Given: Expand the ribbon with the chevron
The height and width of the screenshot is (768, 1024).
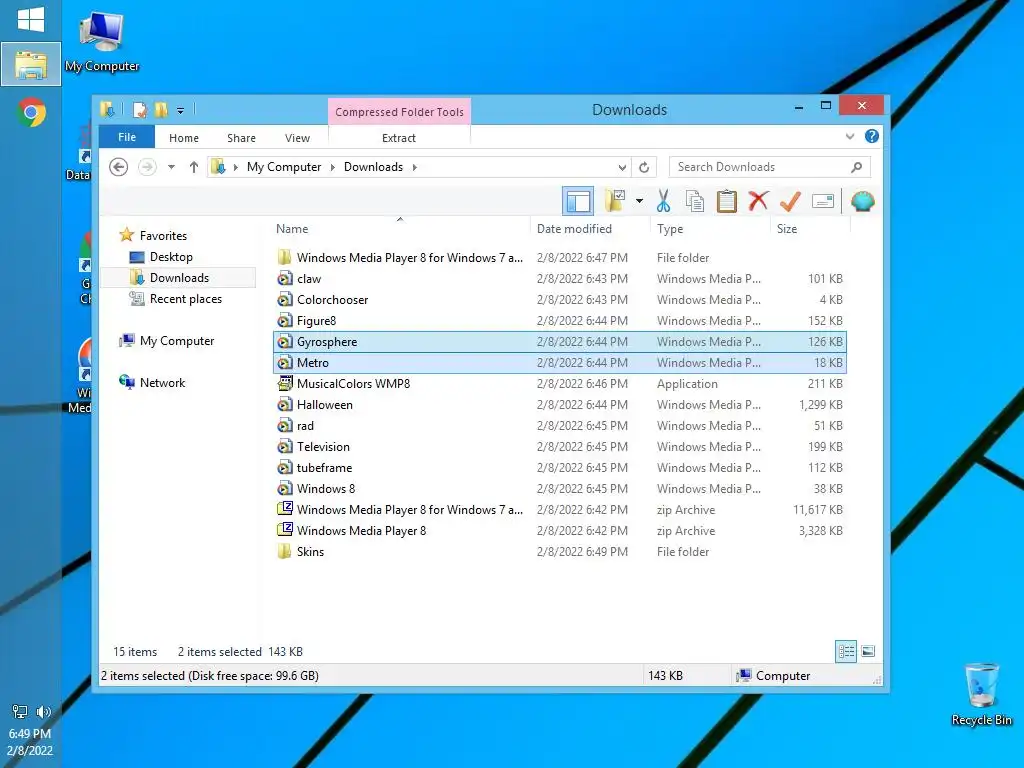Looking at the screenshot, I should [850, 136].
